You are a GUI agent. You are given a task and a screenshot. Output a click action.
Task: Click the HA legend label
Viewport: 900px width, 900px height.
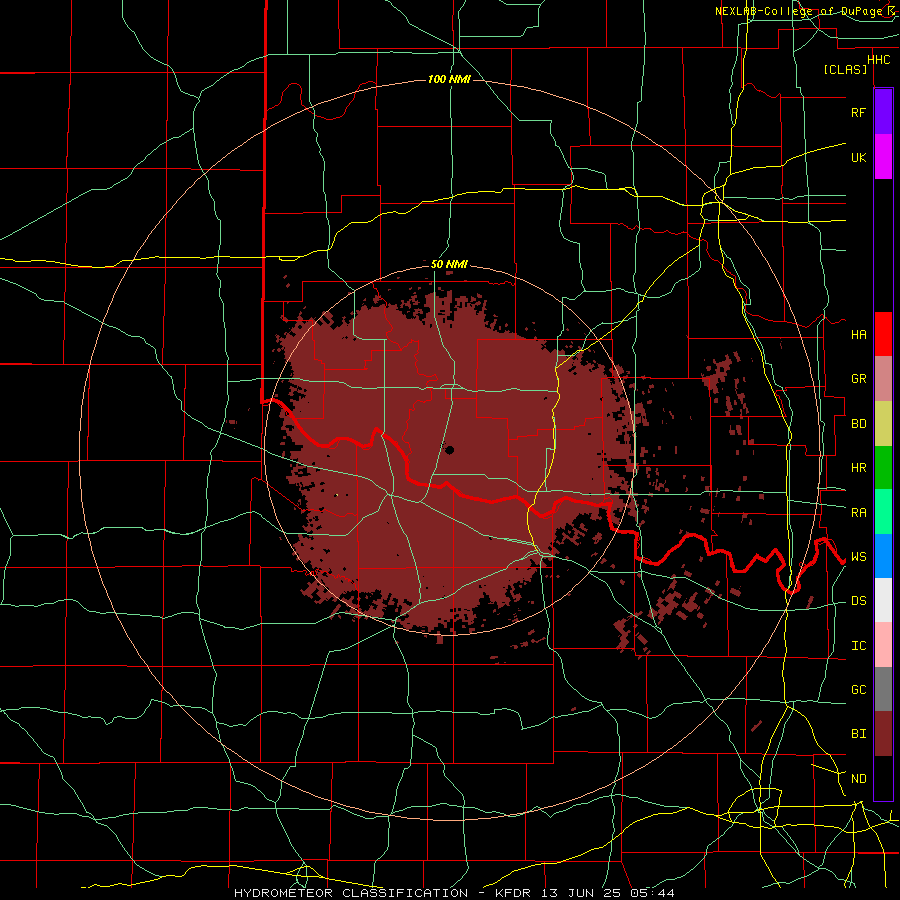click(x=858, y=334)
